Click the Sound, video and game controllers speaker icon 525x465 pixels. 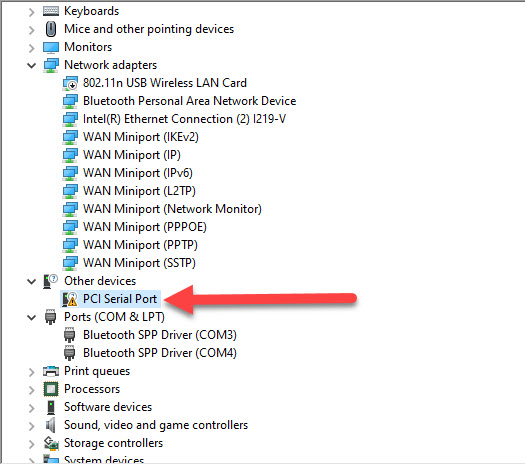pos(50,425)
